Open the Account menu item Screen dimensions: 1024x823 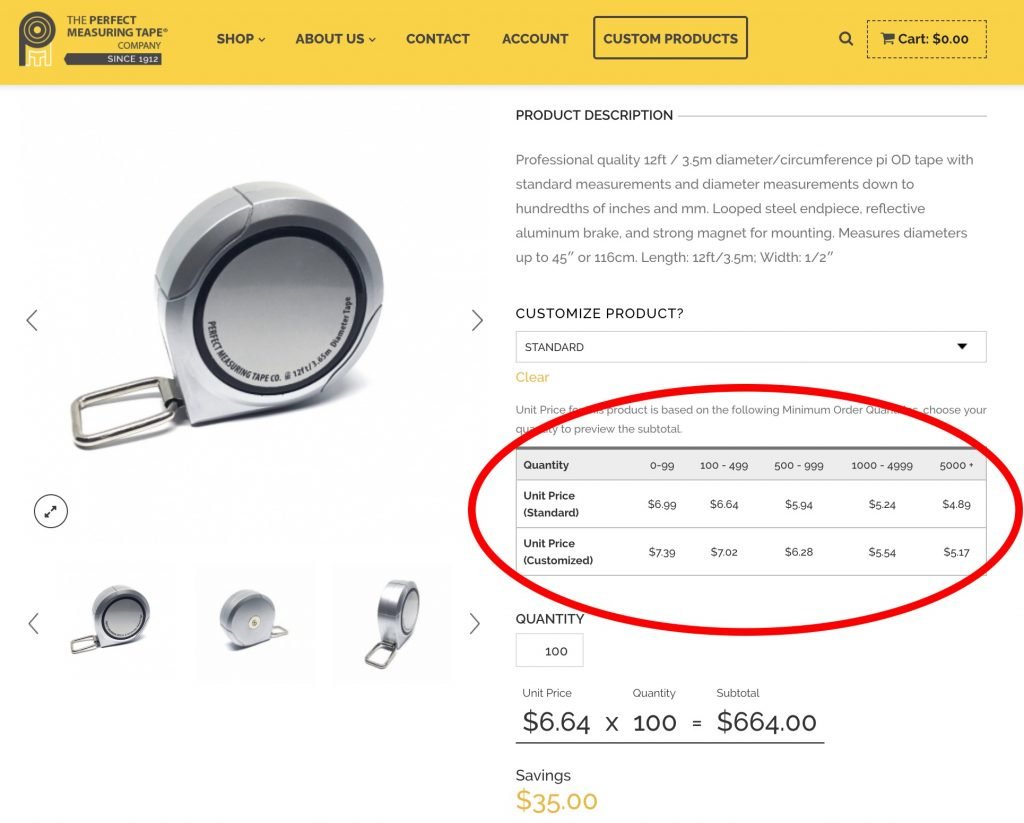(535, 39)
